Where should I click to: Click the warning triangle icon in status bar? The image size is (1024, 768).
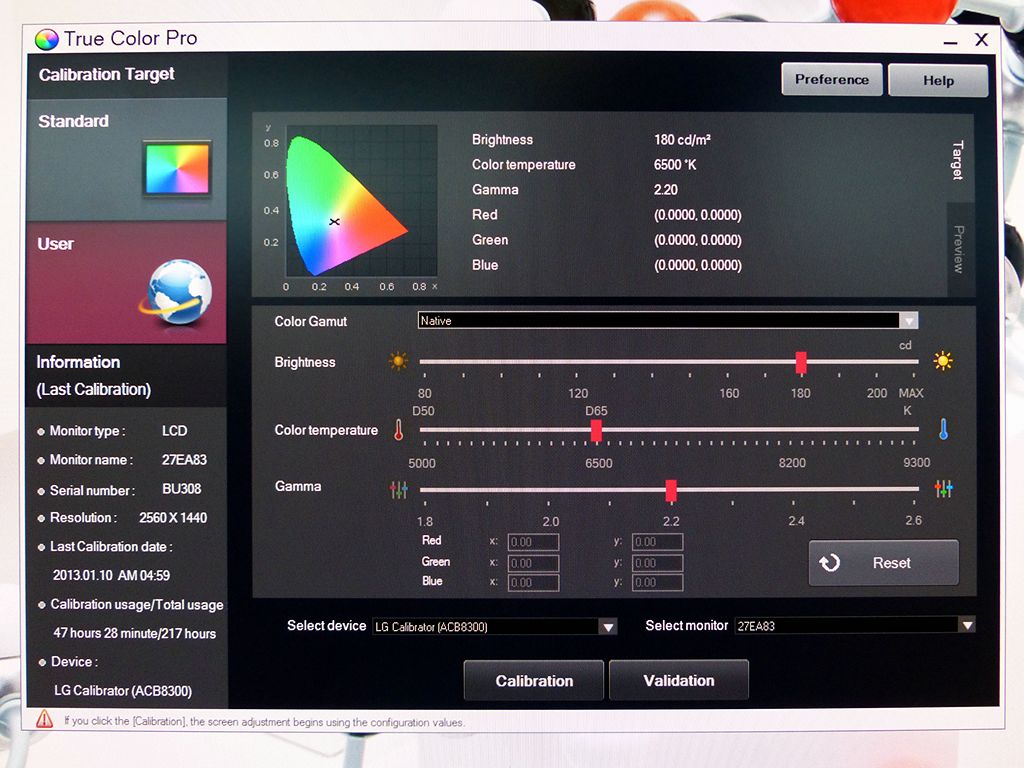click(44, 719)
